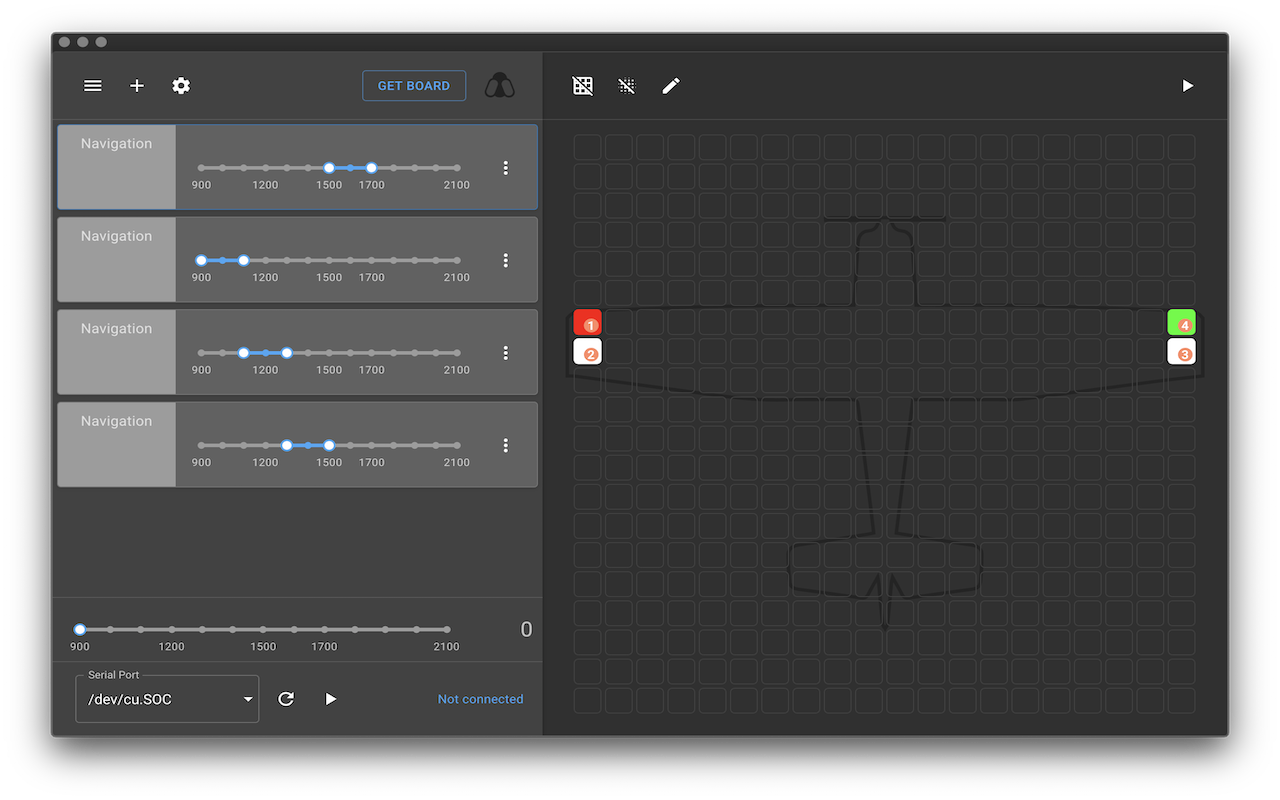1280x800 pixels.
Task: Click the GET BOARD button
Action: [x=414, y=86]
